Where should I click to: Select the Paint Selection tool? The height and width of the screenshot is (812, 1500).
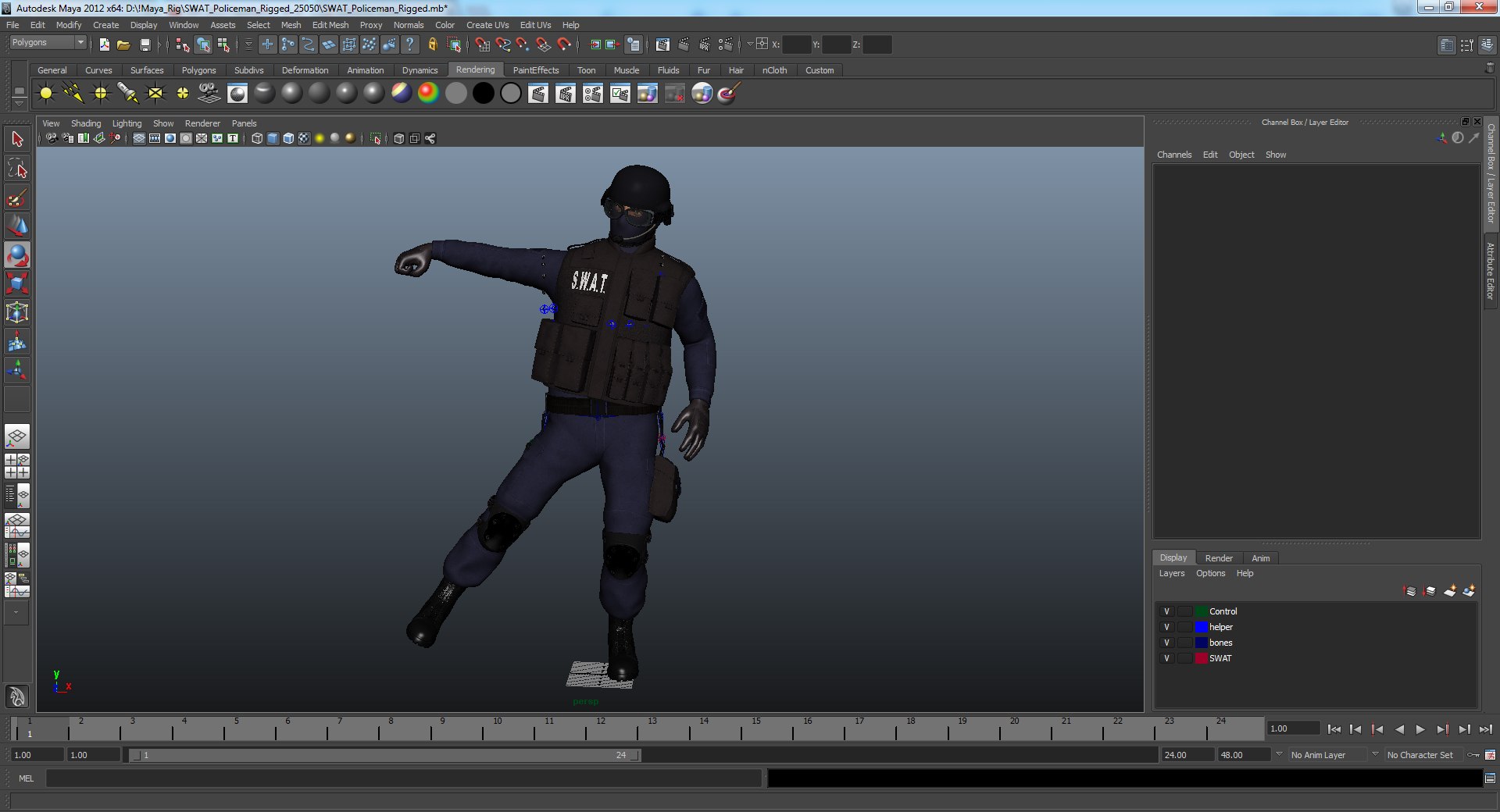pos(17,198)
